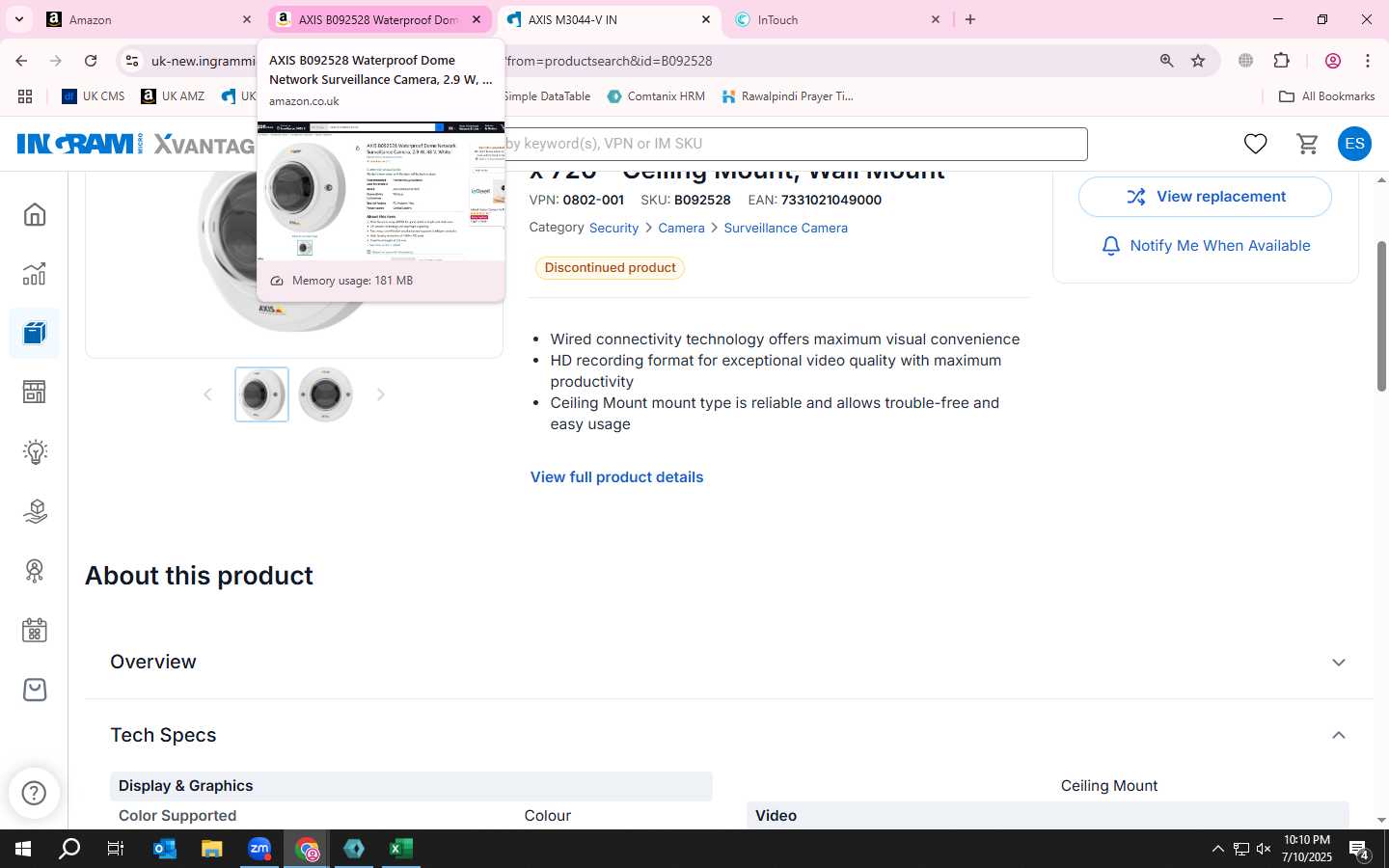Click the Ingram Micro Xvantage logo
This screenshot has height=868, width=1389.
[135, 144]
